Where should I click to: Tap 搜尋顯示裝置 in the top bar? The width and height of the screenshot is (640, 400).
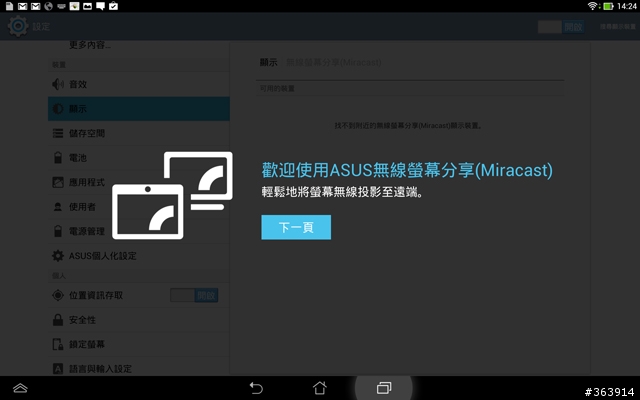[618, 27]
